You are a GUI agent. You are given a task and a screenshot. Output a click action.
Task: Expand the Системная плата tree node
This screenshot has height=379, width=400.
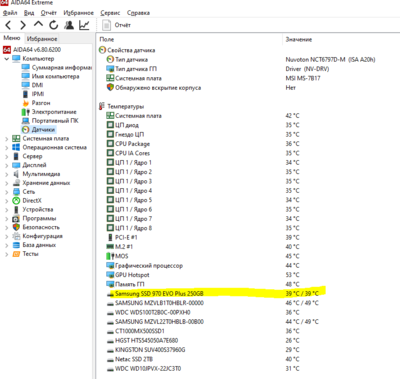[6, 138]
